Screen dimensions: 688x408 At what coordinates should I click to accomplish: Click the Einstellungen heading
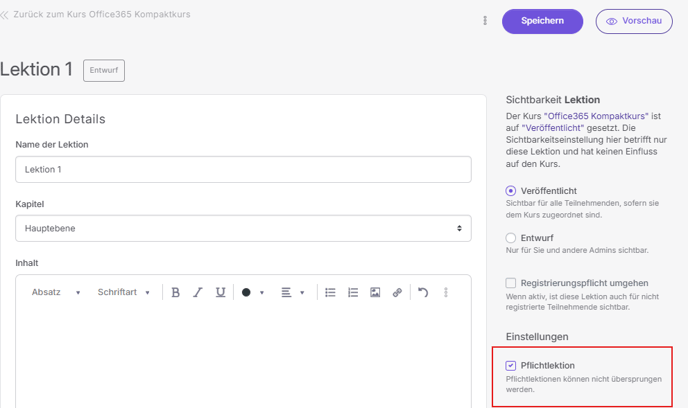[537, 336]
